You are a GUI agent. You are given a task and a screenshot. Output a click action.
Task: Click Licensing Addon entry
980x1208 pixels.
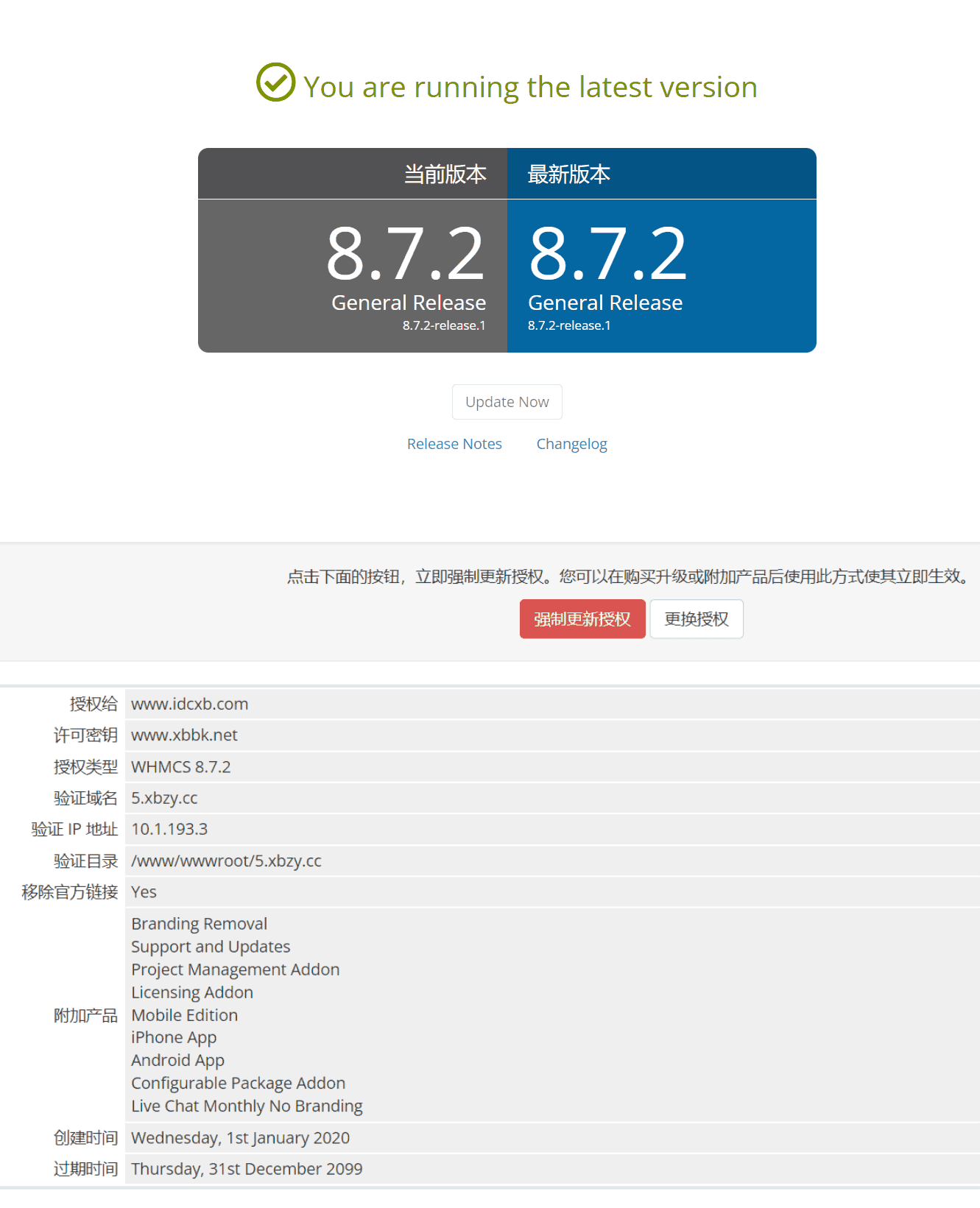click(x=192, y=992)
